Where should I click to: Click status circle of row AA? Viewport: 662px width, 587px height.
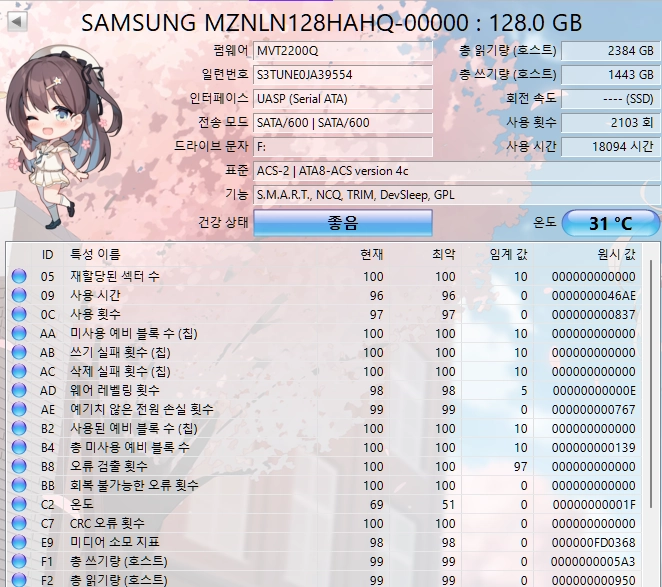click(19, 333)
